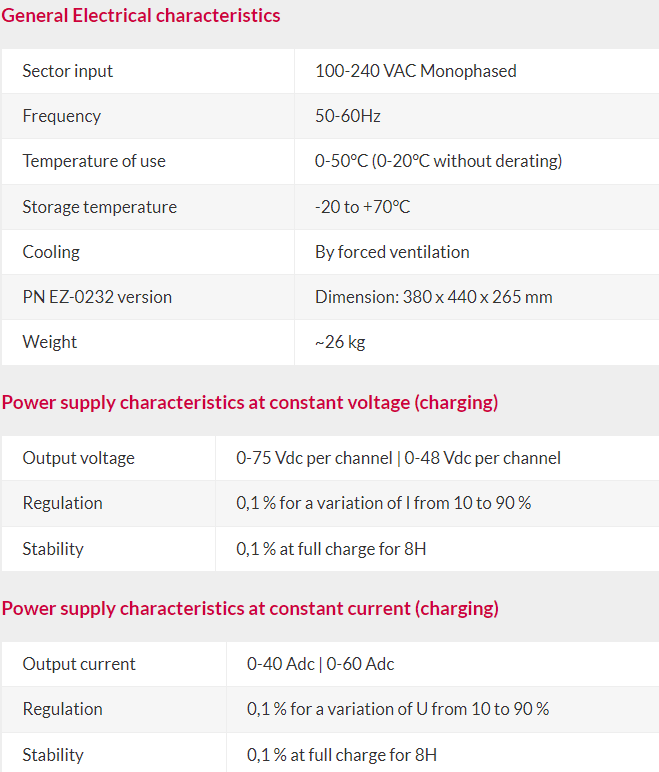Click the 0-40 Adc | 0-60 Adc value

(x=321, y=664)
